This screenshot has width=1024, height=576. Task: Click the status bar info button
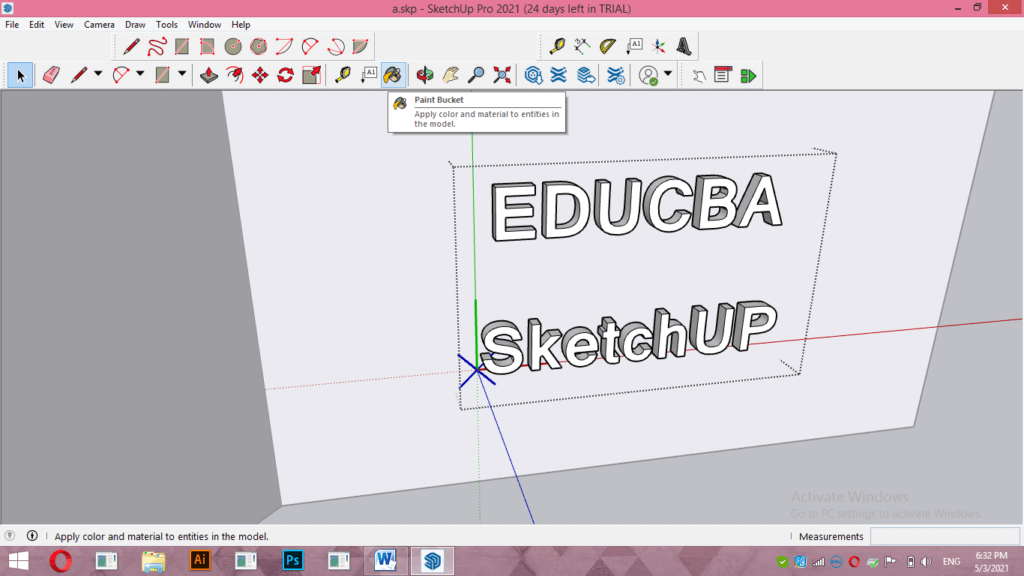click(31, 536)
